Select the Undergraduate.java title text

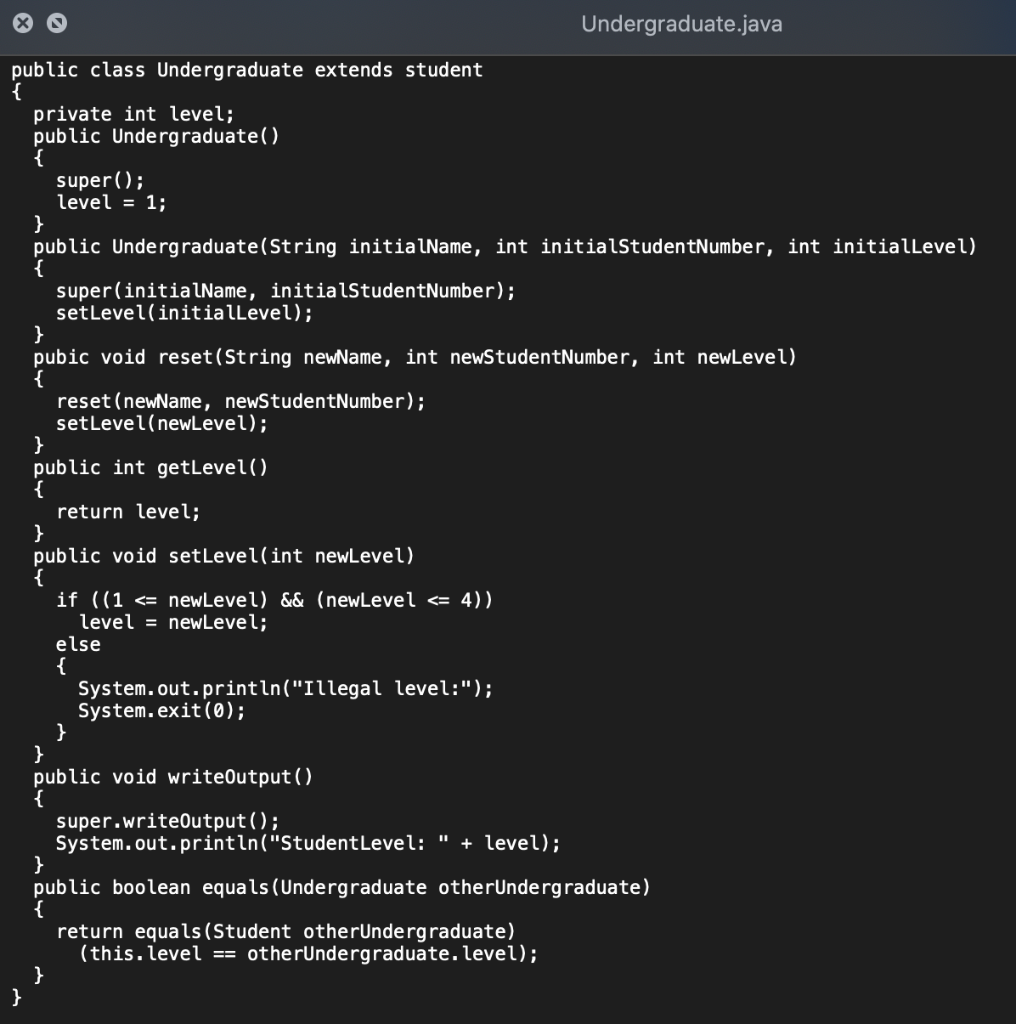tap(681, 26)
